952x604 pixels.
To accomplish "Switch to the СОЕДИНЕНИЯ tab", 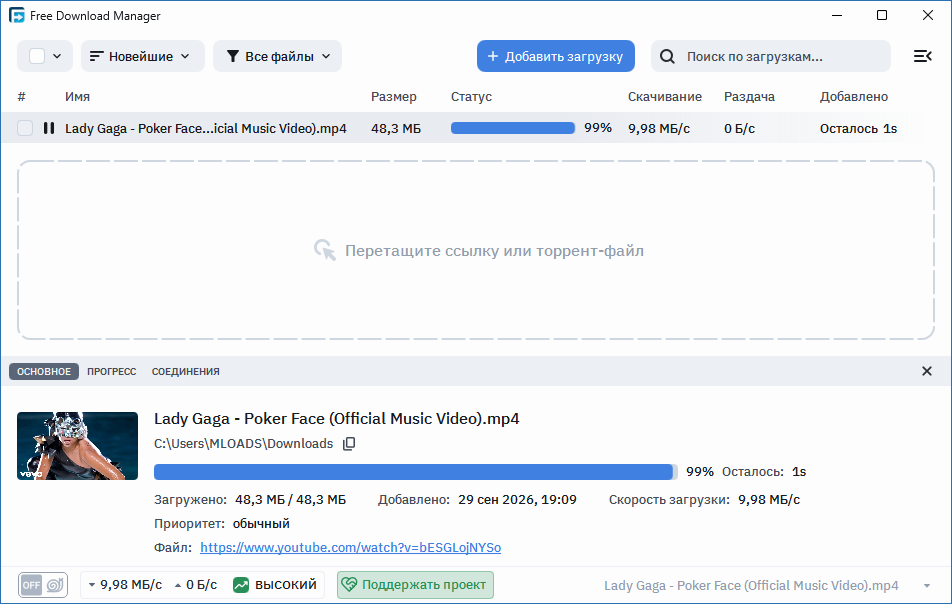I will 186,371.
